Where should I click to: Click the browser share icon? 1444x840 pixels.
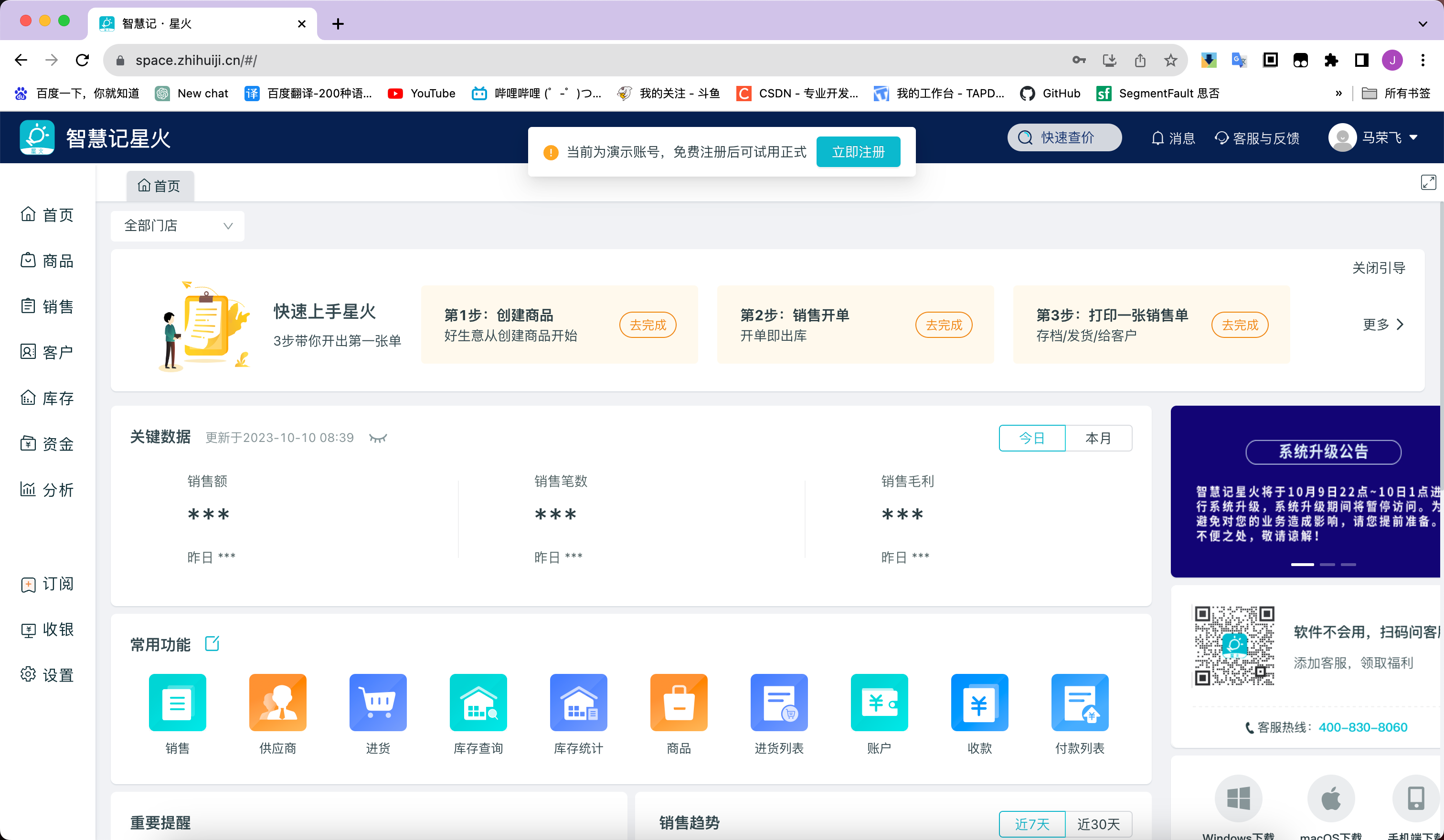1140,60
